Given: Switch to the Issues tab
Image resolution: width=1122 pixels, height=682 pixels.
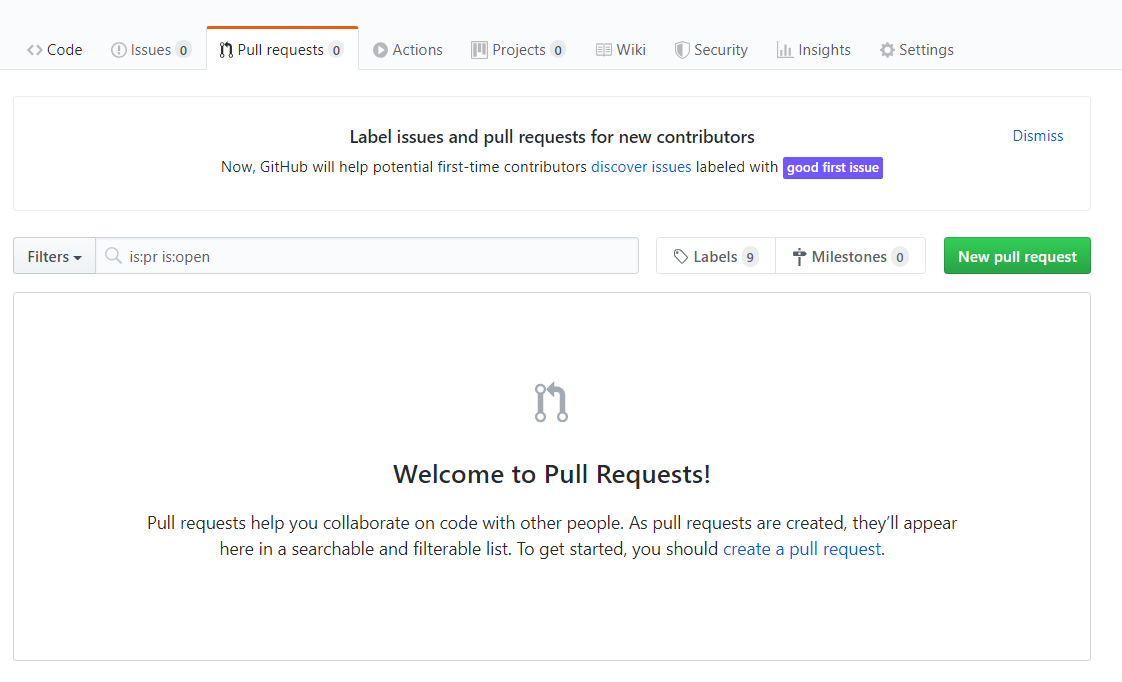Looking at the screenshot, I should coord(150,50).
